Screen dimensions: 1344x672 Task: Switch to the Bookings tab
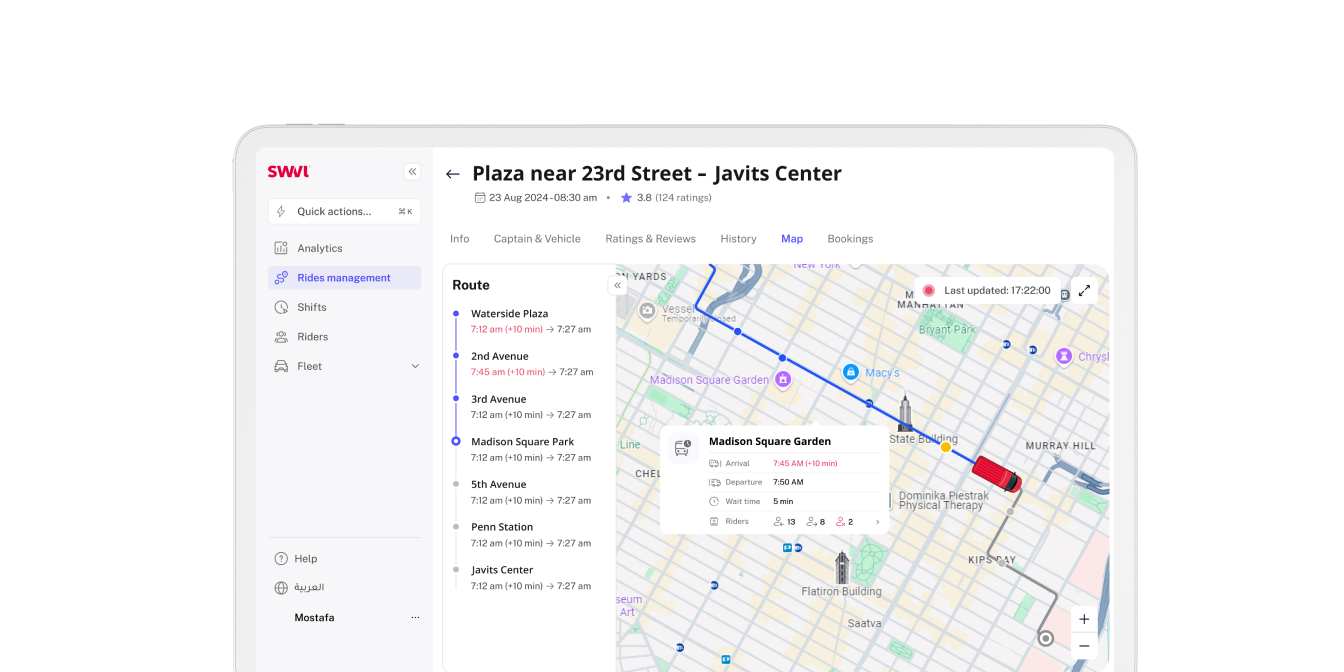pos(850,239)
